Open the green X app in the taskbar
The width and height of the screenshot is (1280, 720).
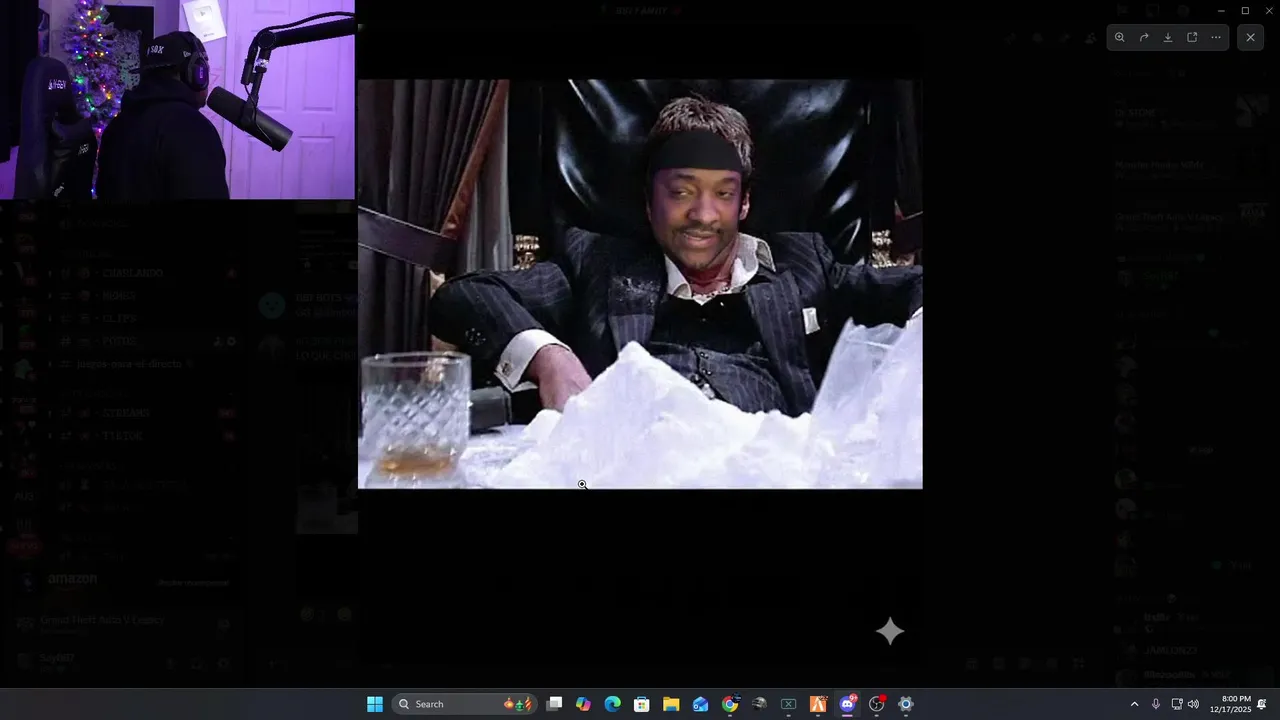pos(788,704)
